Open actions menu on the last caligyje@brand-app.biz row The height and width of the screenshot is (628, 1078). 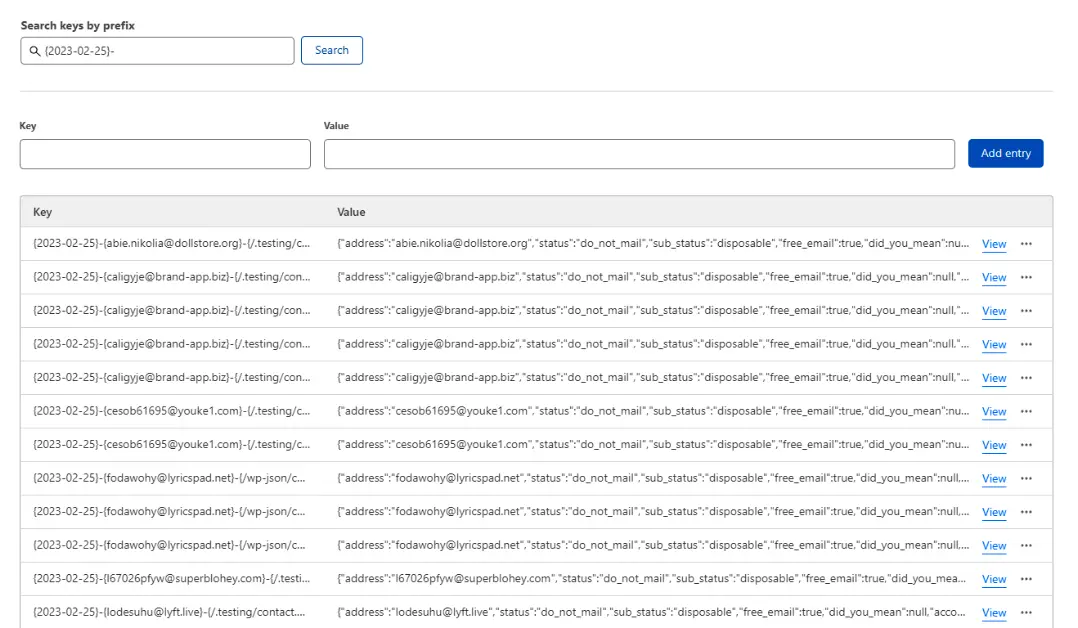click(x=1027, y=377)
